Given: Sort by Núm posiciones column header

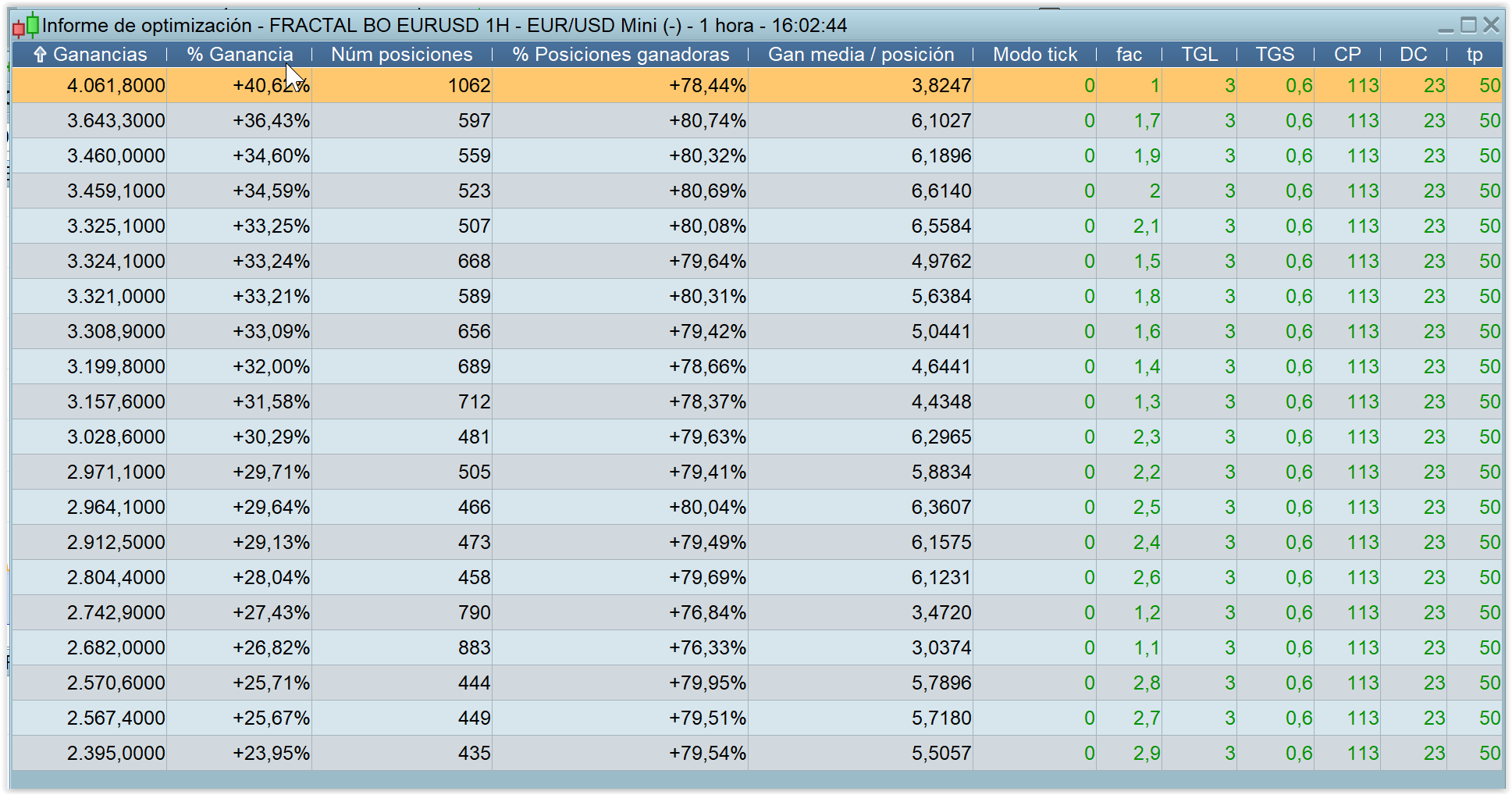Looking at the screenshot, I should (x=401, y=55).
